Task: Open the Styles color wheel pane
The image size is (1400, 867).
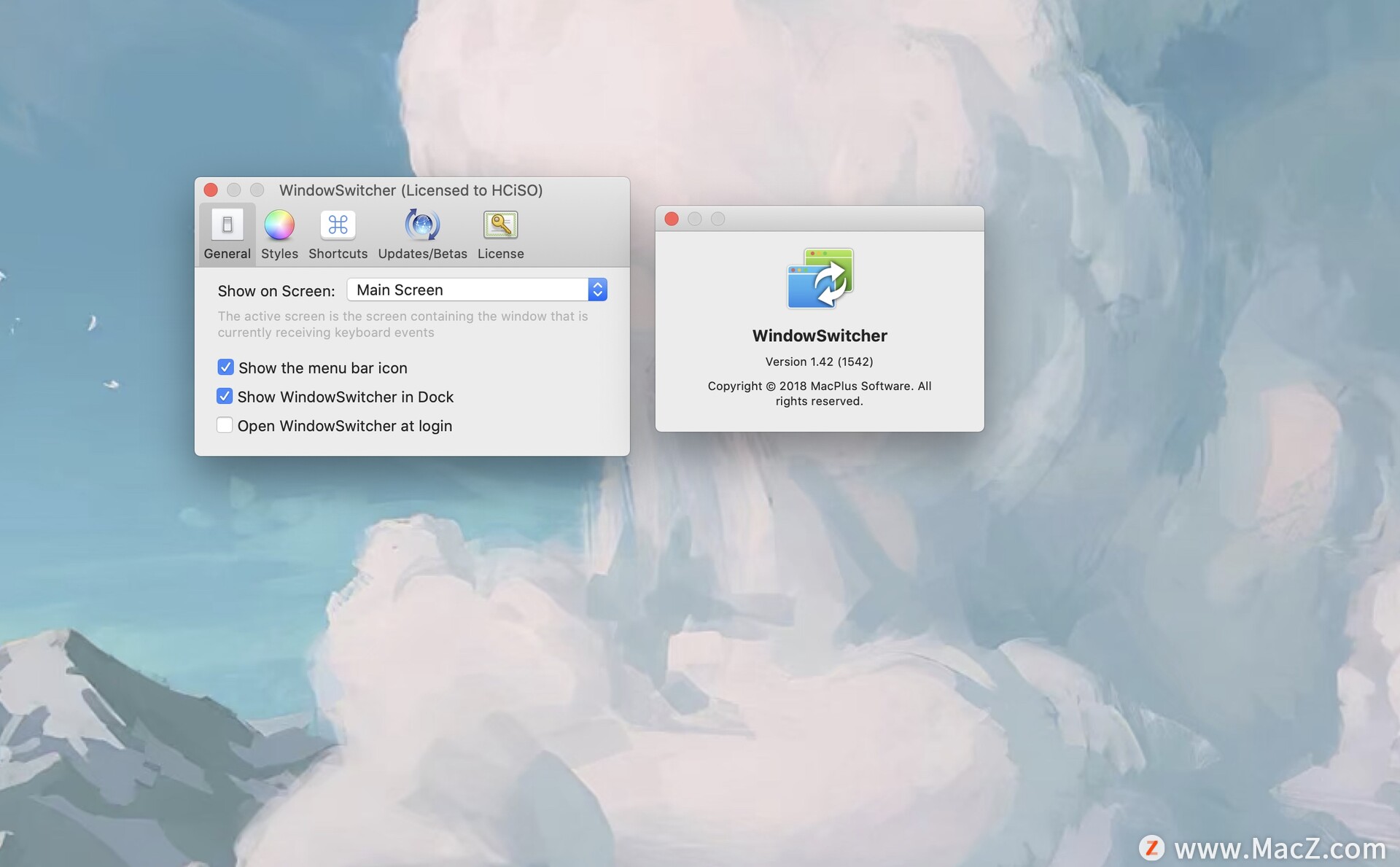Action: (x=279, y=234)
